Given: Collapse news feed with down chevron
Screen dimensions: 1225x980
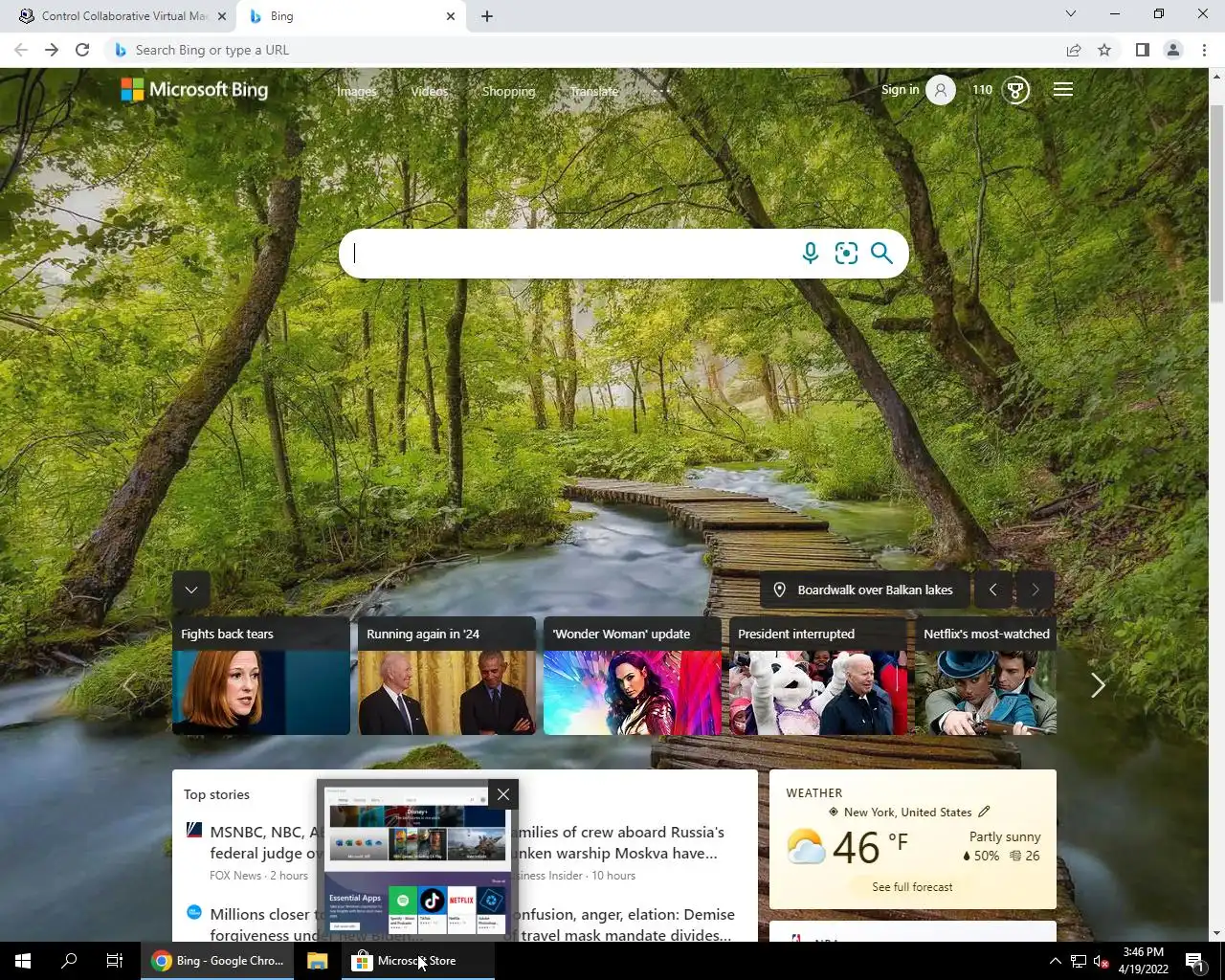Looking at the screenshot, I should tap(191, 590).
